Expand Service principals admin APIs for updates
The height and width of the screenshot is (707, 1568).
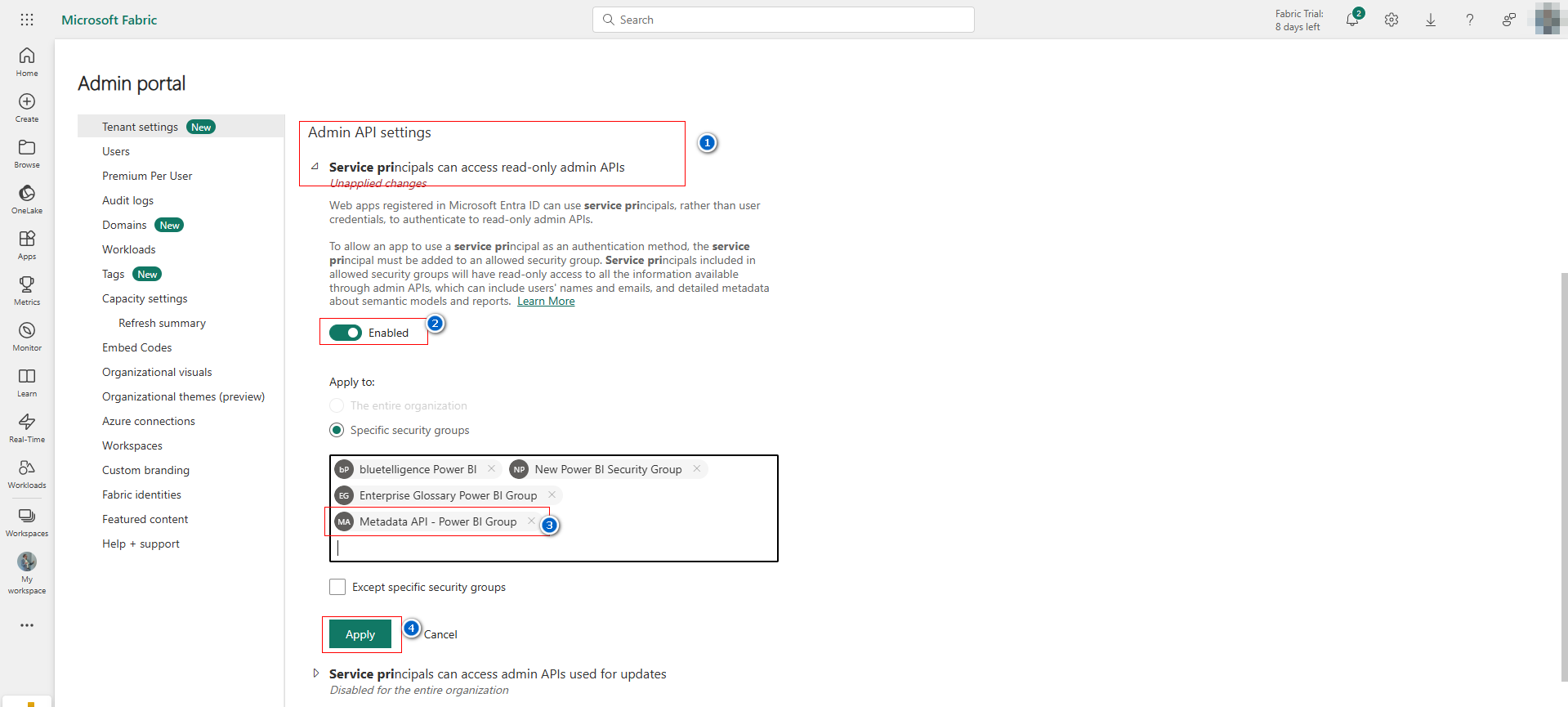pos(315,673)
